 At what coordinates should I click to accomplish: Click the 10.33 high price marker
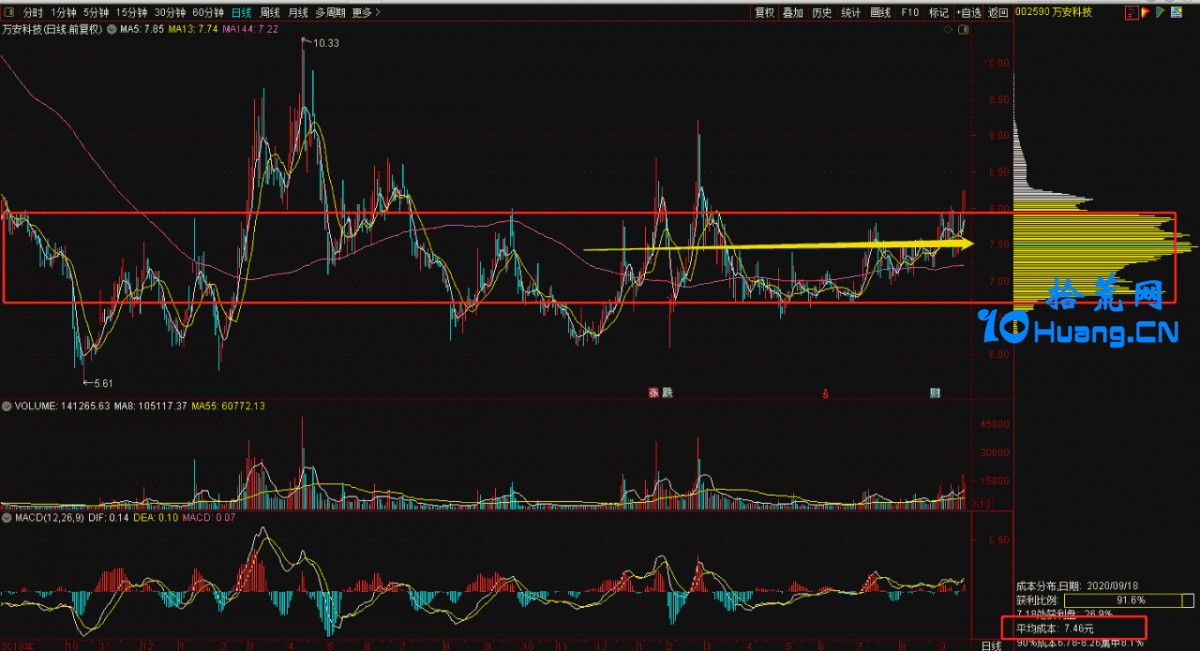click(321, 43)
